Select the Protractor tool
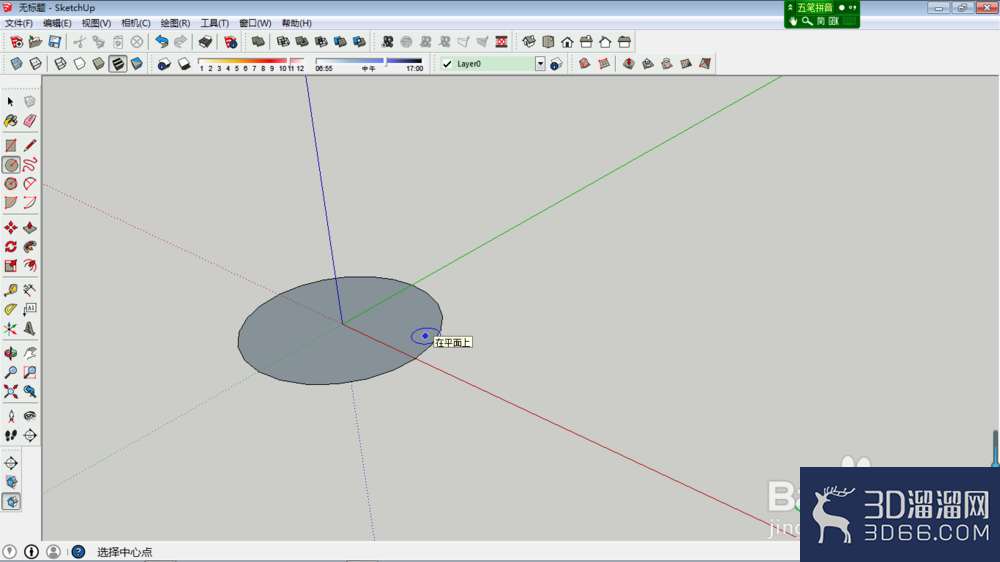 point(11,309)
